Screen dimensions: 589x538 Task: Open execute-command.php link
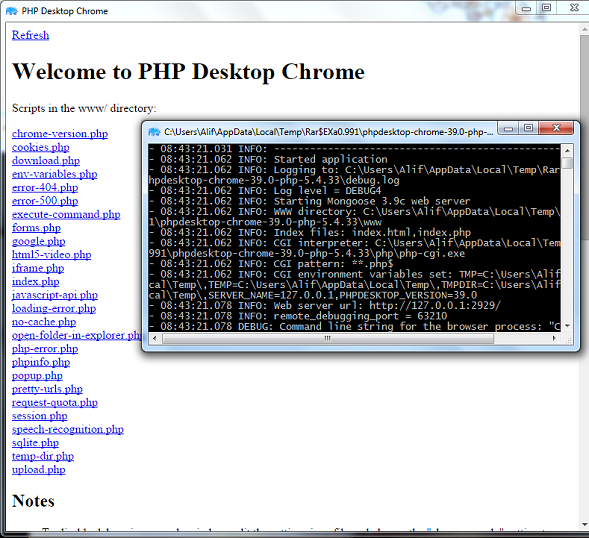tap(66, 215)
